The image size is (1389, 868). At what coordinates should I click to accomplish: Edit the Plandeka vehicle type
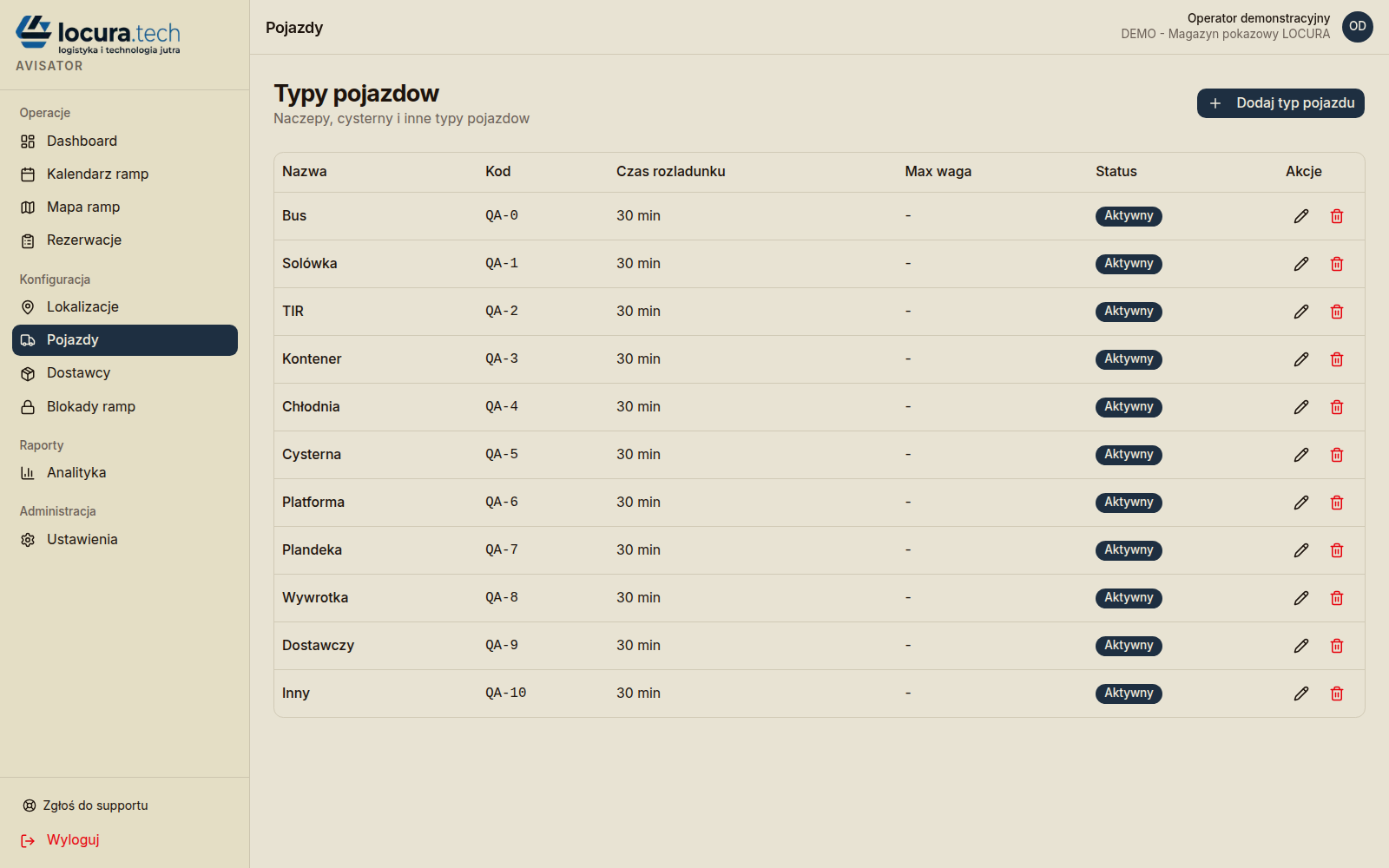[1300, 550]
